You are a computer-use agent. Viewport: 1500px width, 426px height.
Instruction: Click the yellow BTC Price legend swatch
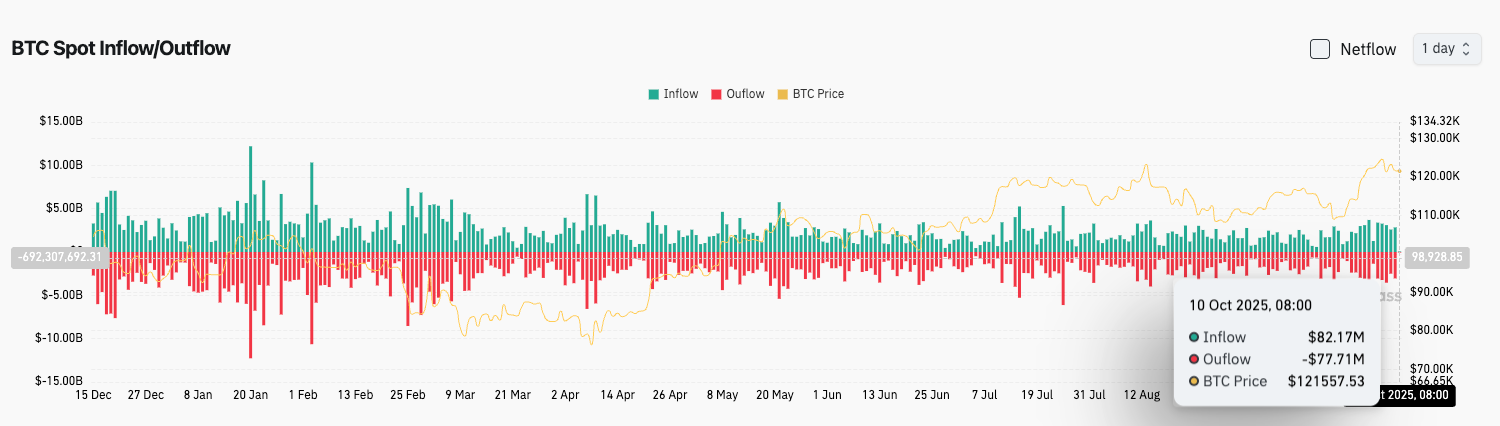click(x=783, y=94)
